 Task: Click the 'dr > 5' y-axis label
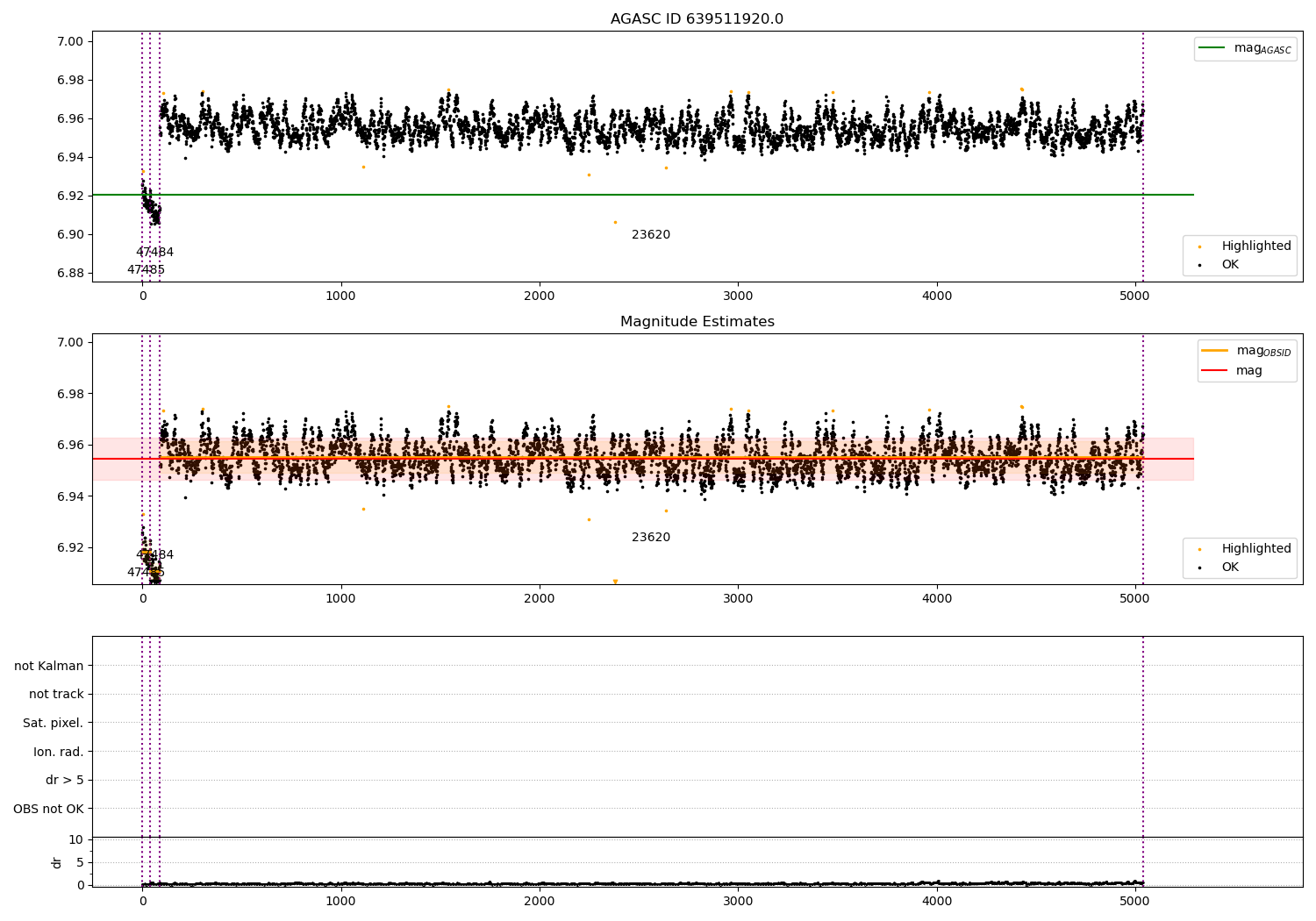pyautogui.click(x=65, y=780)
